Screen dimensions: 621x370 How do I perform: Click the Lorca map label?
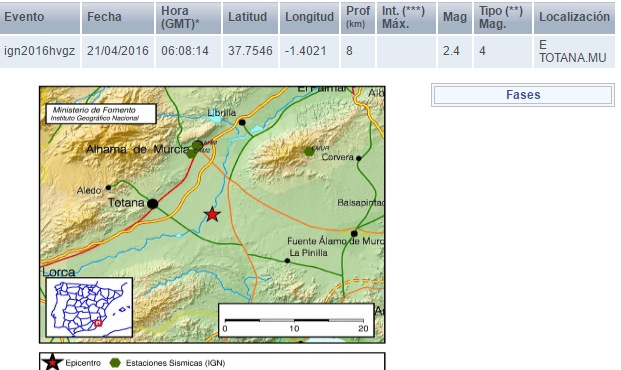[59, 272]
